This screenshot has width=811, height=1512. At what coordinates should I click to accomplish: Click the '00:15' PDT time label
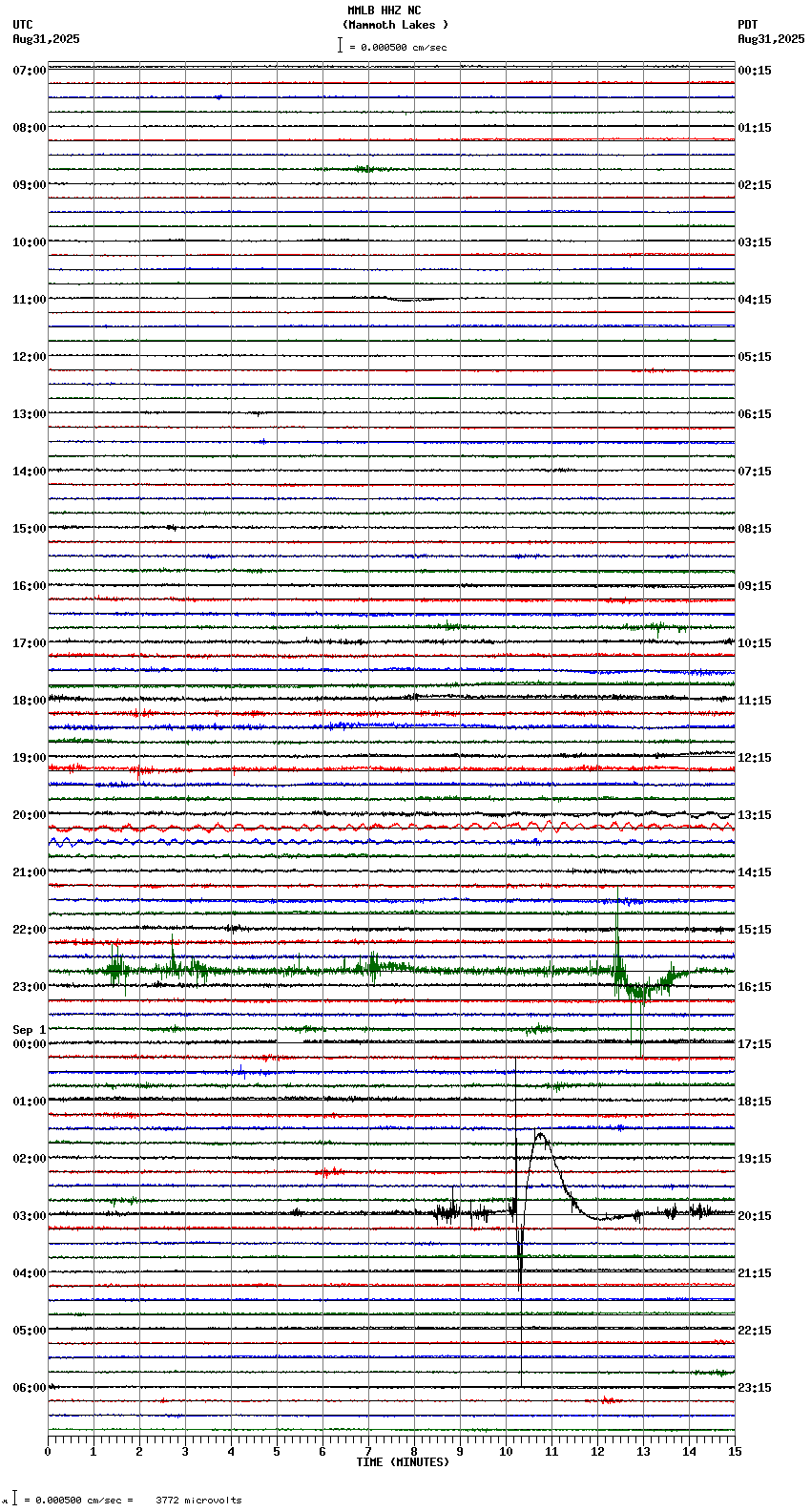[755, 71]
